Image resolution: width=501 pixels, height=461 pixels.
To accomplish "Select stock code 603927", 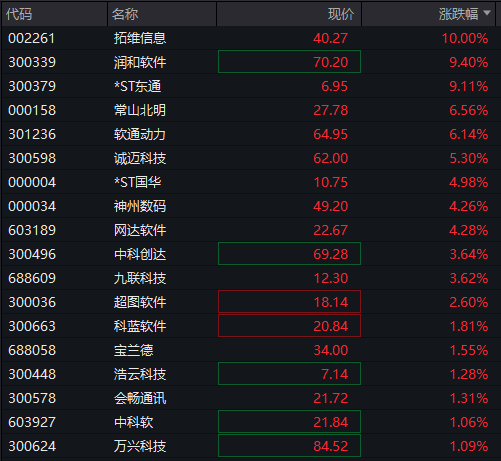I will (32, 422).
